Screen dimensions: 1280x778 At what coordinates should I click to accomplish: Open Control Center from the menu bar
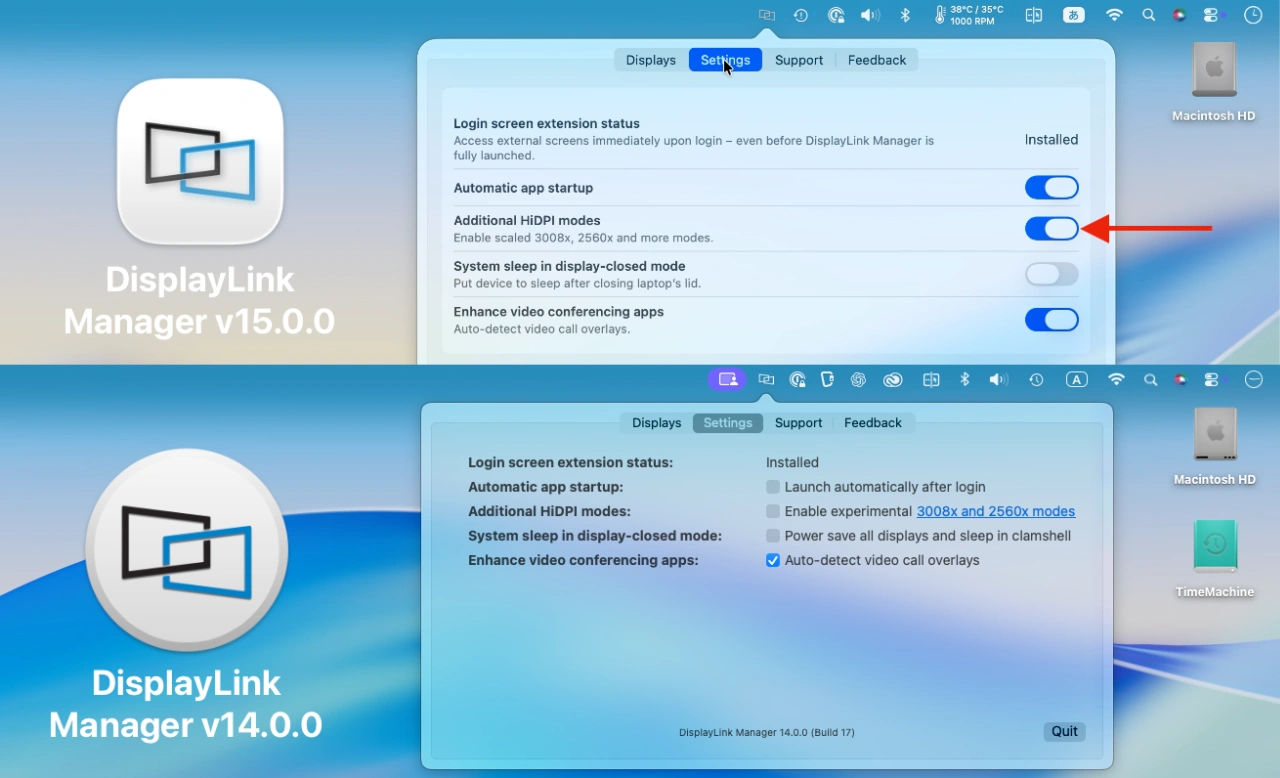point(1213,14)
